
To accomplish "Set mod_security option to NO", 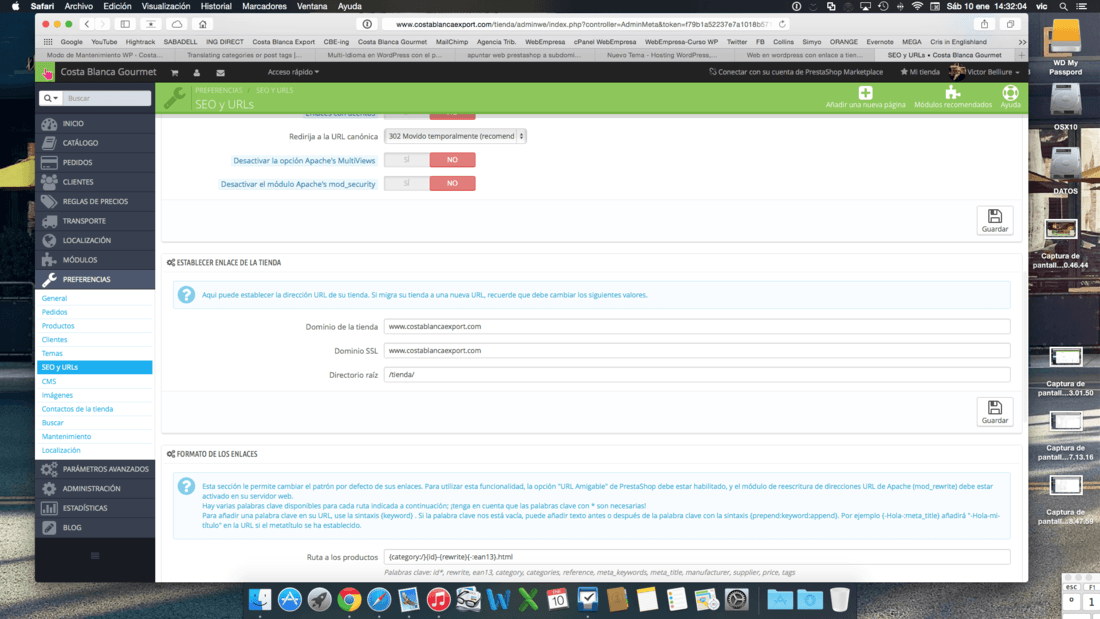I will [x=452, y=183].
